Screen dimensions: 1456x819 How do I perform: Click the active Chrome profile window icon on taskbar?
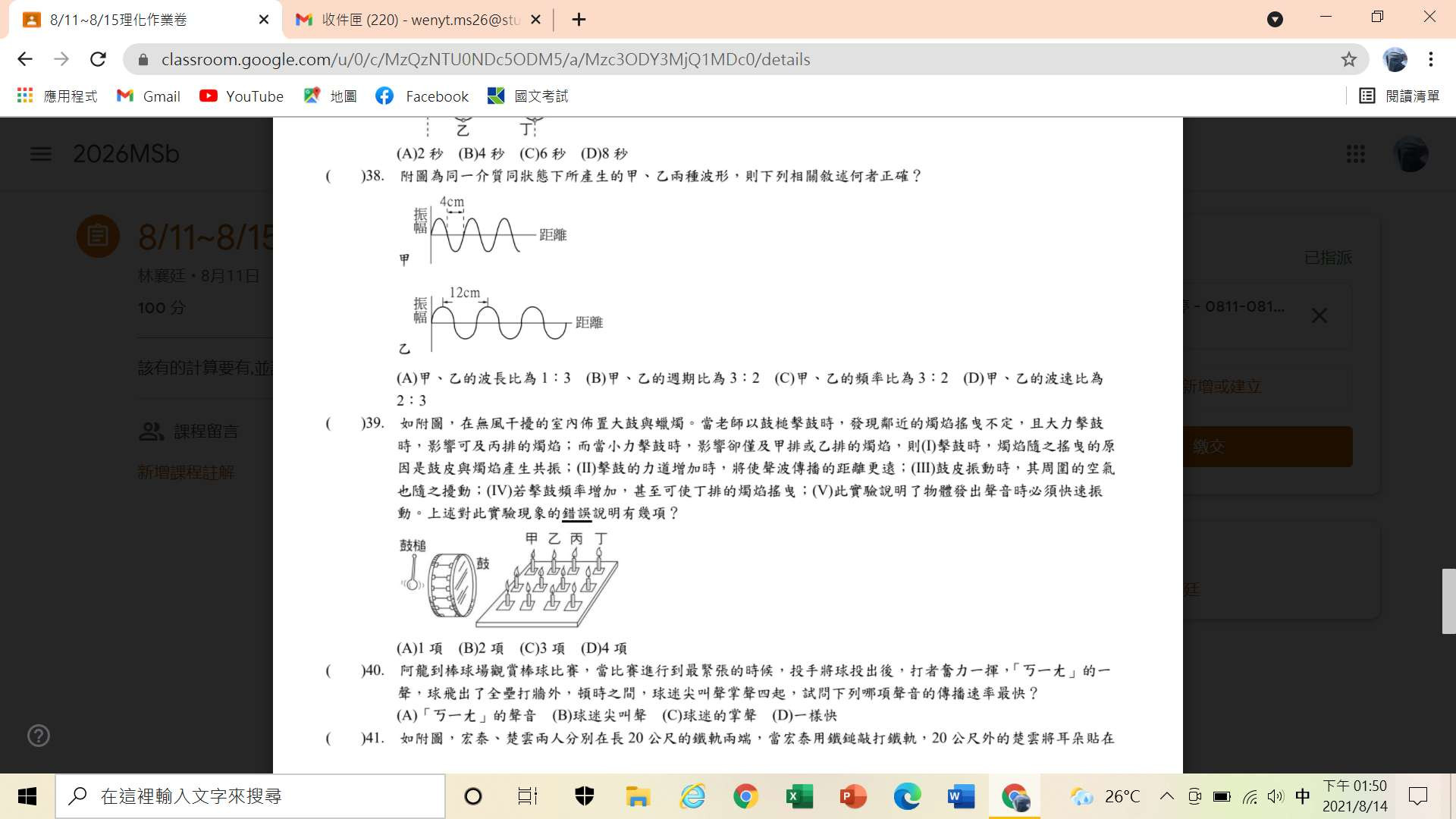pyautogui.click(x=1015, y=796)
